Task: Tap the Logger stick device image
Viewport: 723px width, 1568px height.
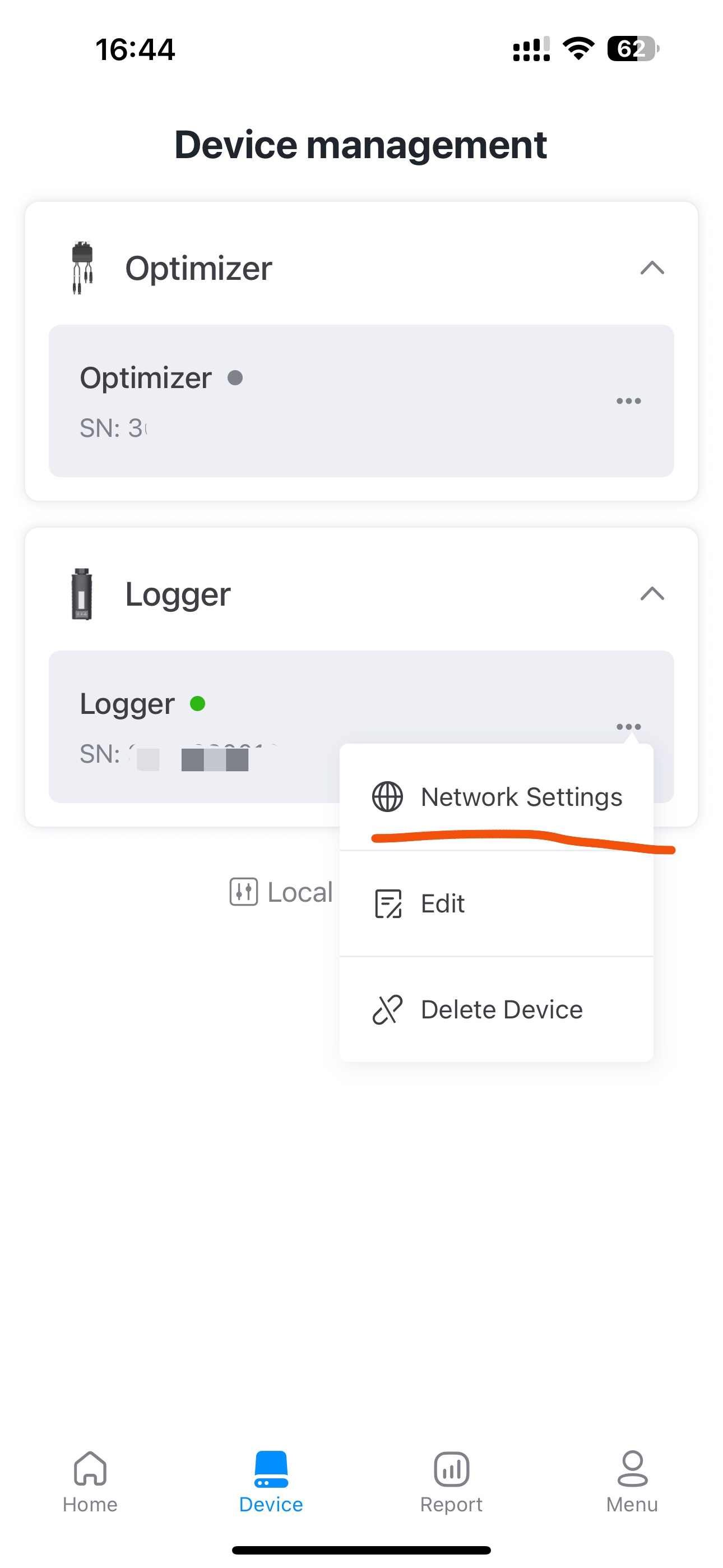Action: pos(82,593)
